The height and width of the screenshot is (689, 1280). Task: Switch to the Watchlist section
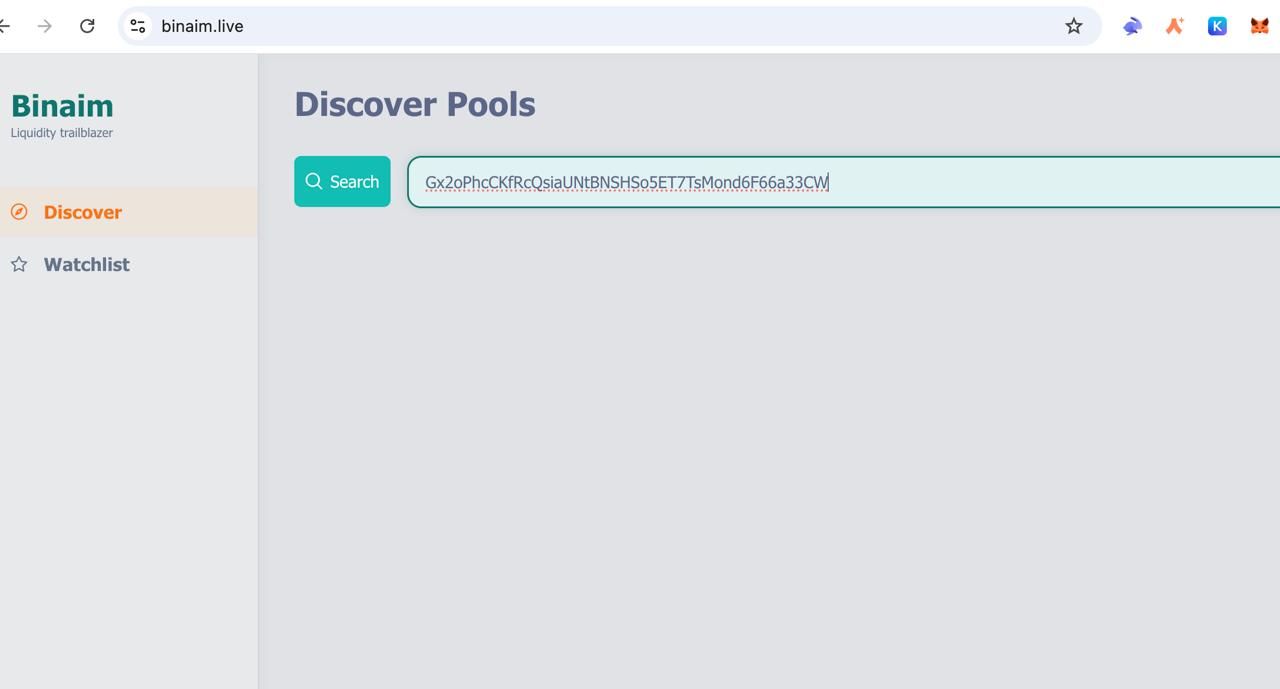coord(86,265)
